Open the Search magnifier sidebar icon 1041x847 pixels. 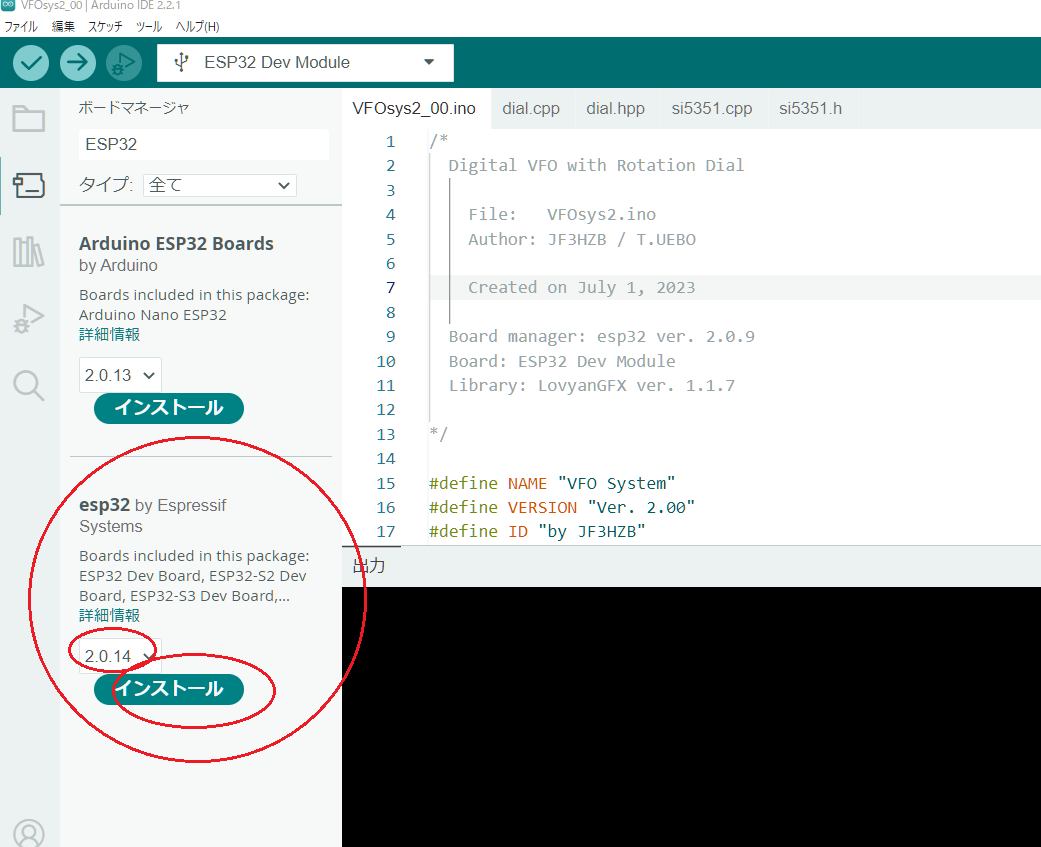point(29,386)
